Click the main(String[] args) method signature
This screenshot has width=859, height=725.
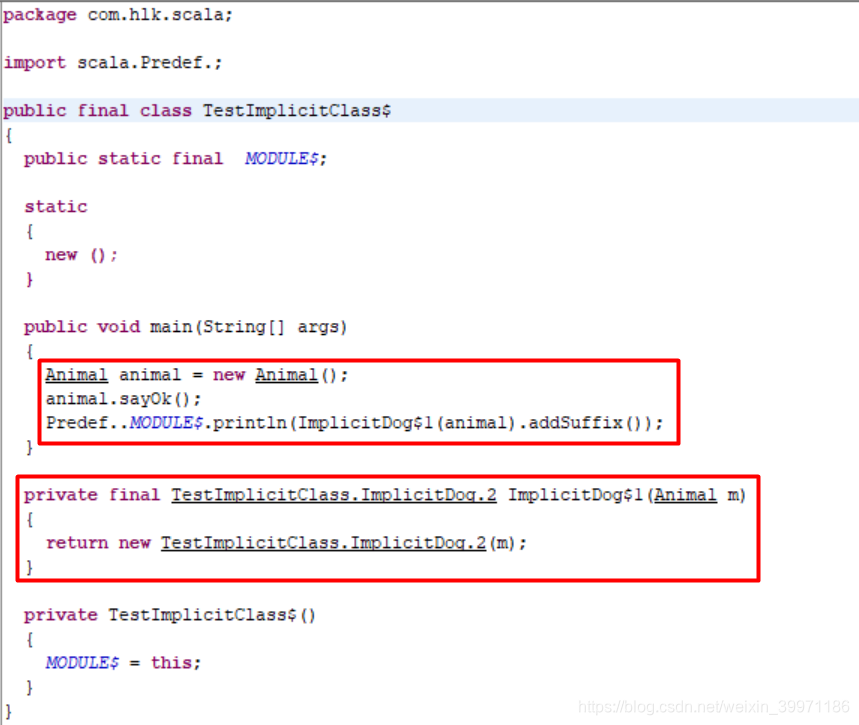point(185,327)
